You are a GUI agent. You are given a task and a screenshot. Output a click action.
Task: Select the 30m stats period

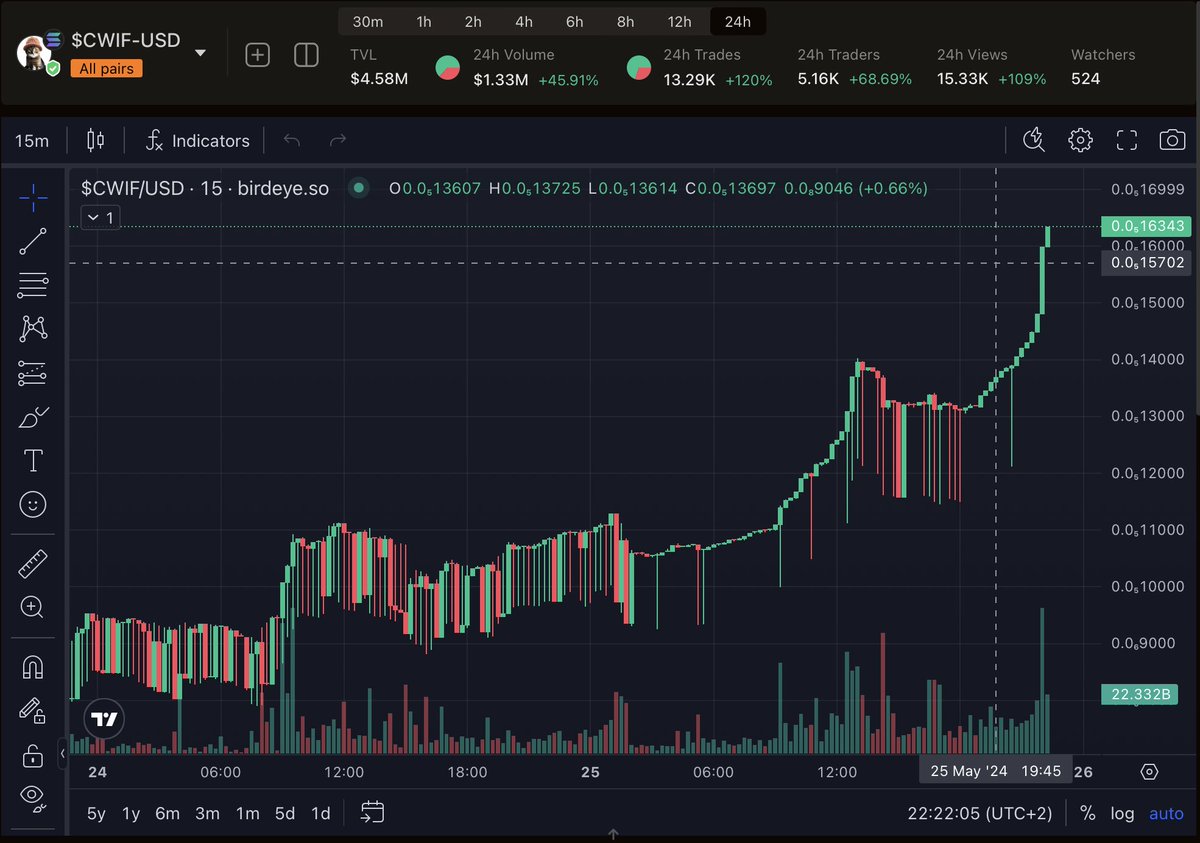pyautogui.click(x=368, y=22)
